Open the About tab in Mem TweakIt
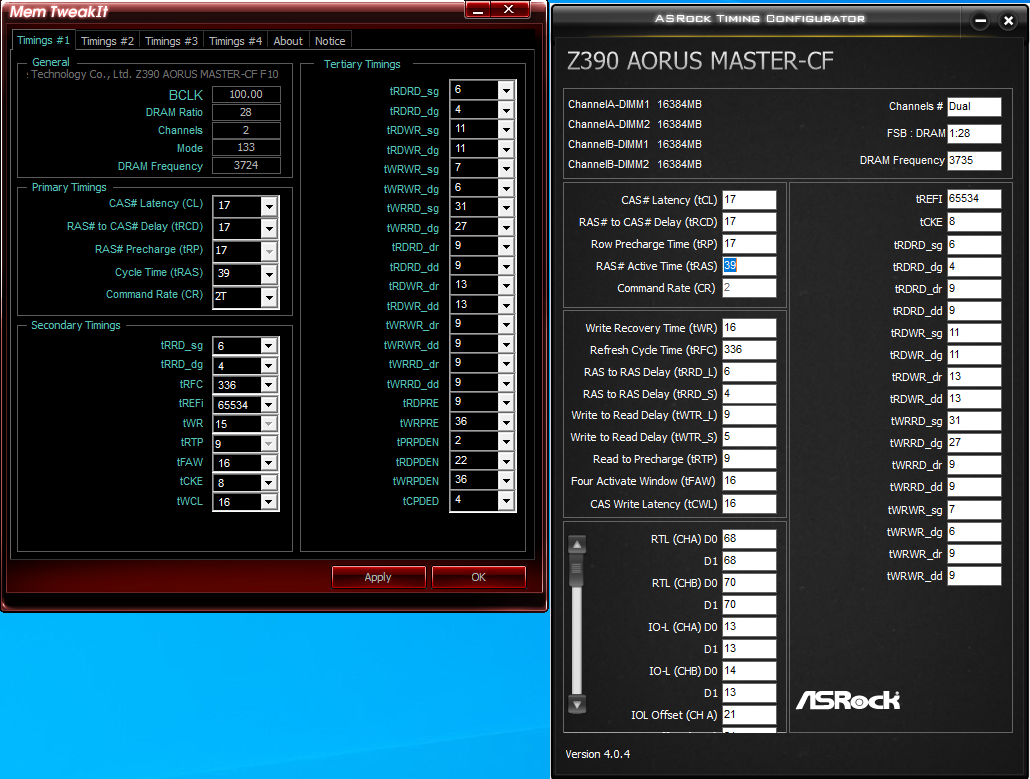 (x=288, y=41)
